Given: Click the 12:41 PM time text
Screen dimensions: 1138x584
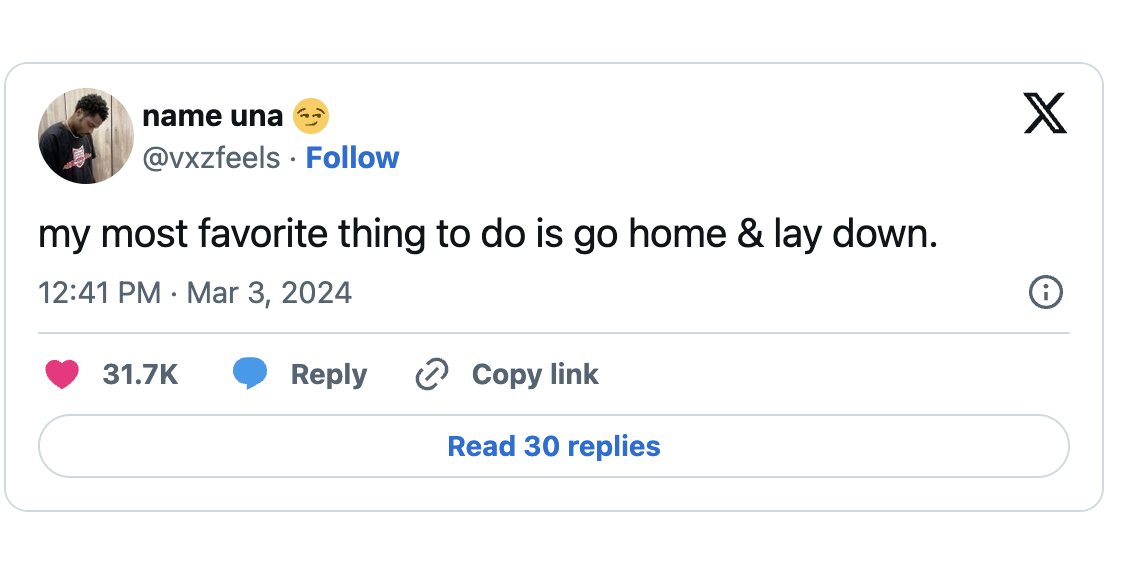Looking at the screenshot, I should pos(99,293).
